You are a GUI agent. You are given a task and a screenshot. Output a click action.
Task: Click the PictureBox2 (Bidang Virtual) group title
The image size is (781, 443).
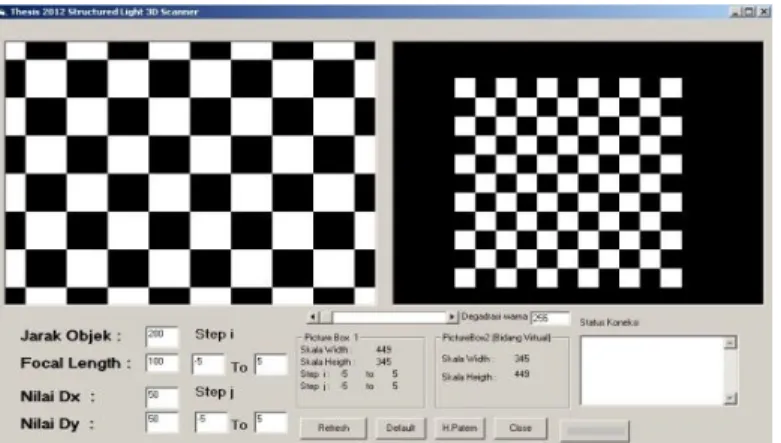tap(496, 338)
